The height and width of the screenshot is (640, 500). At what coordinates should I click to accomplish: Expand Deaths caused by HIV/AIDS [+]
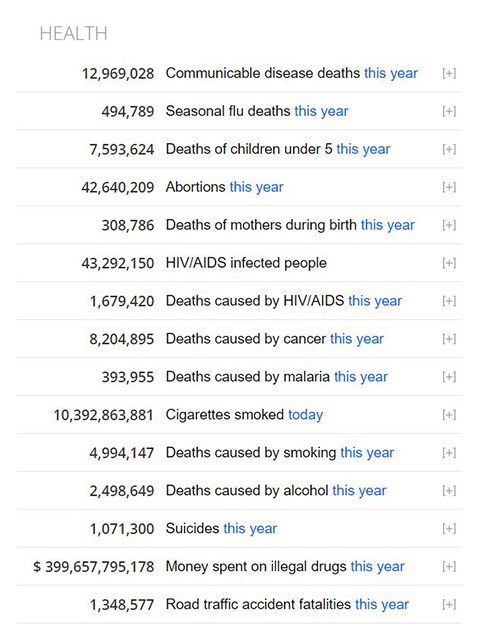point(449,301)
